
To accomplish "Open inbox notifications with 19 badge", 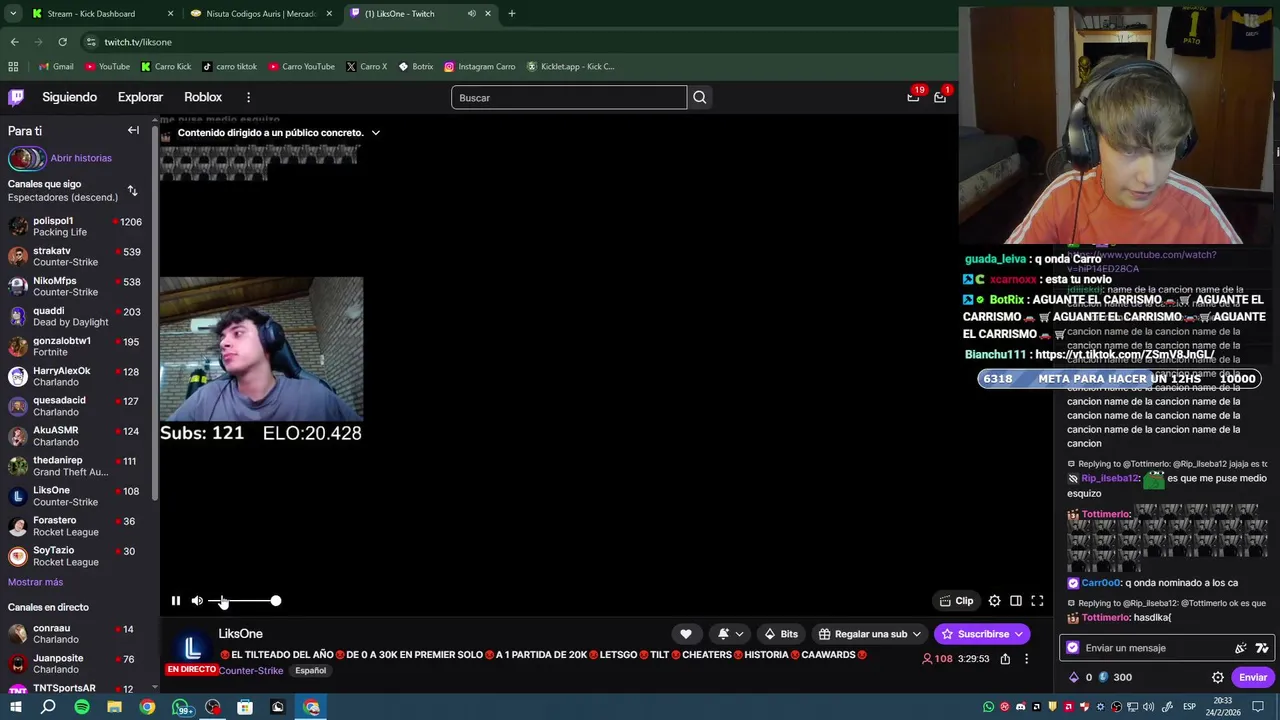I will tap(913, 97).
